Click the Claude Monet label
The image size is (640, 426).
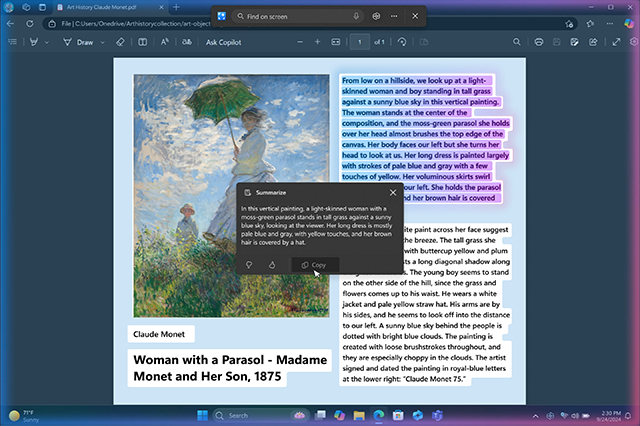point(159,334)
